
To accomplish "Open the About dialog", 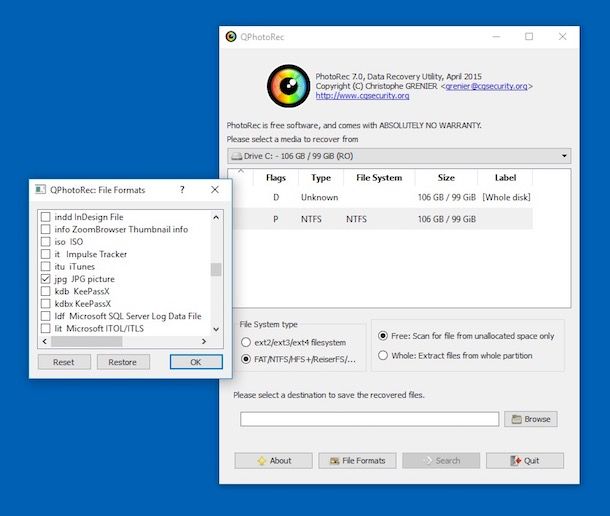I will (x=273, y=460).
